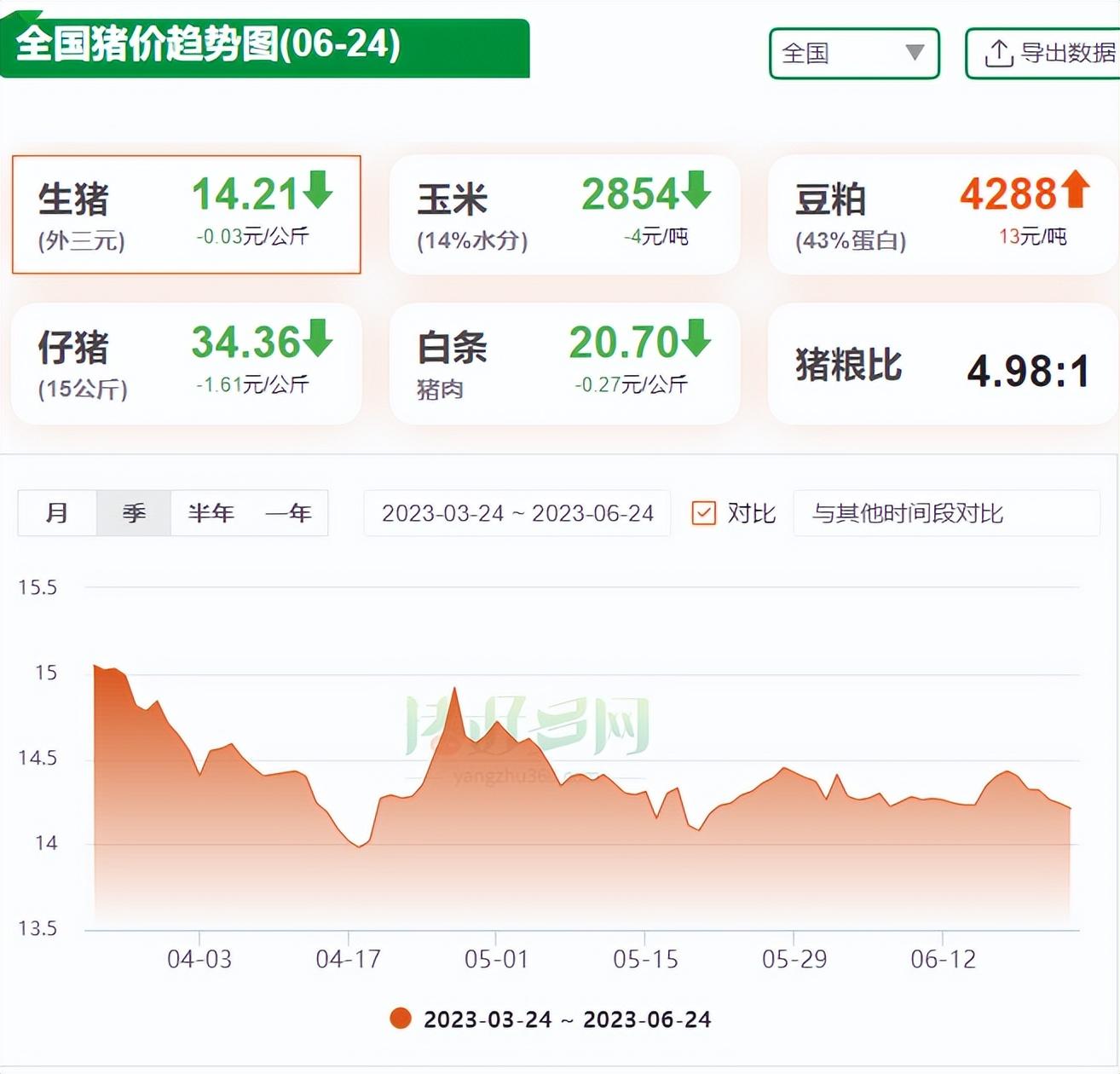Toggle the legend series 2023-03-24 ~ 2023-06-24
This screenshot has height=1074, width=1120.
(550, 1019)
